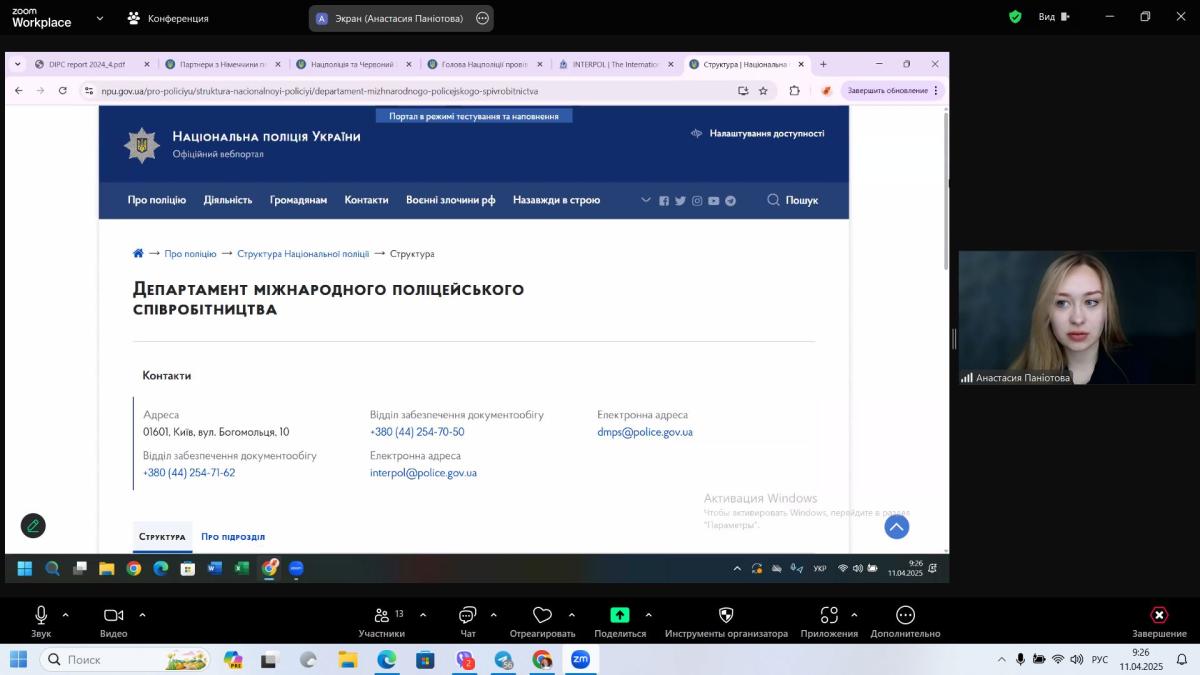Click the green encryption shield icon

1015,17
